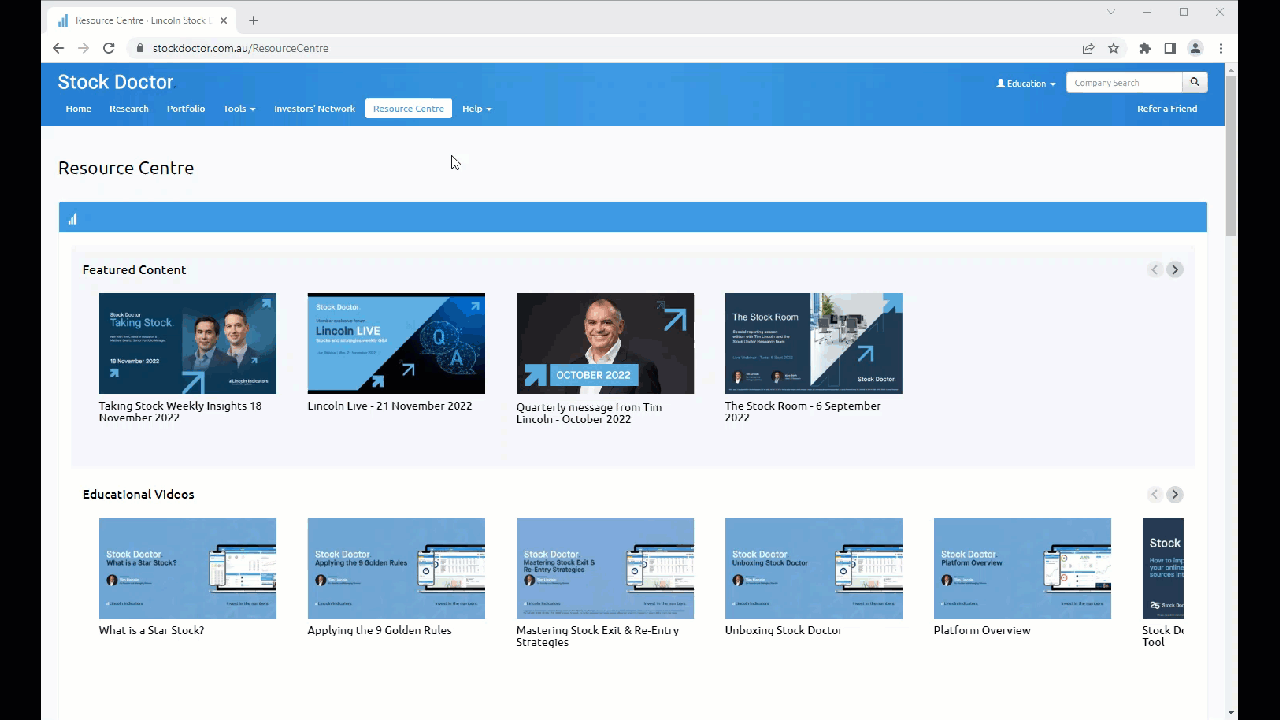Bookmark this page with the star icon
Image resolution: width=1280 pixels, height=720 pixels.
[x=1113, y=48]
